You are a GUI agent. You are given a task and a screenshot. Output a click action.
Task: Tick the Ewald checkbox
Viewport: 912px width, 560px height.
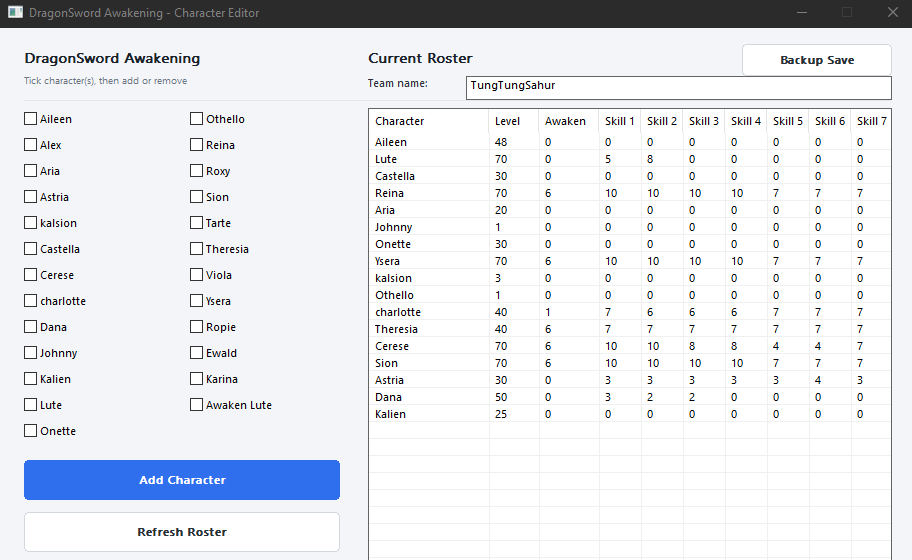click(196, 352)
